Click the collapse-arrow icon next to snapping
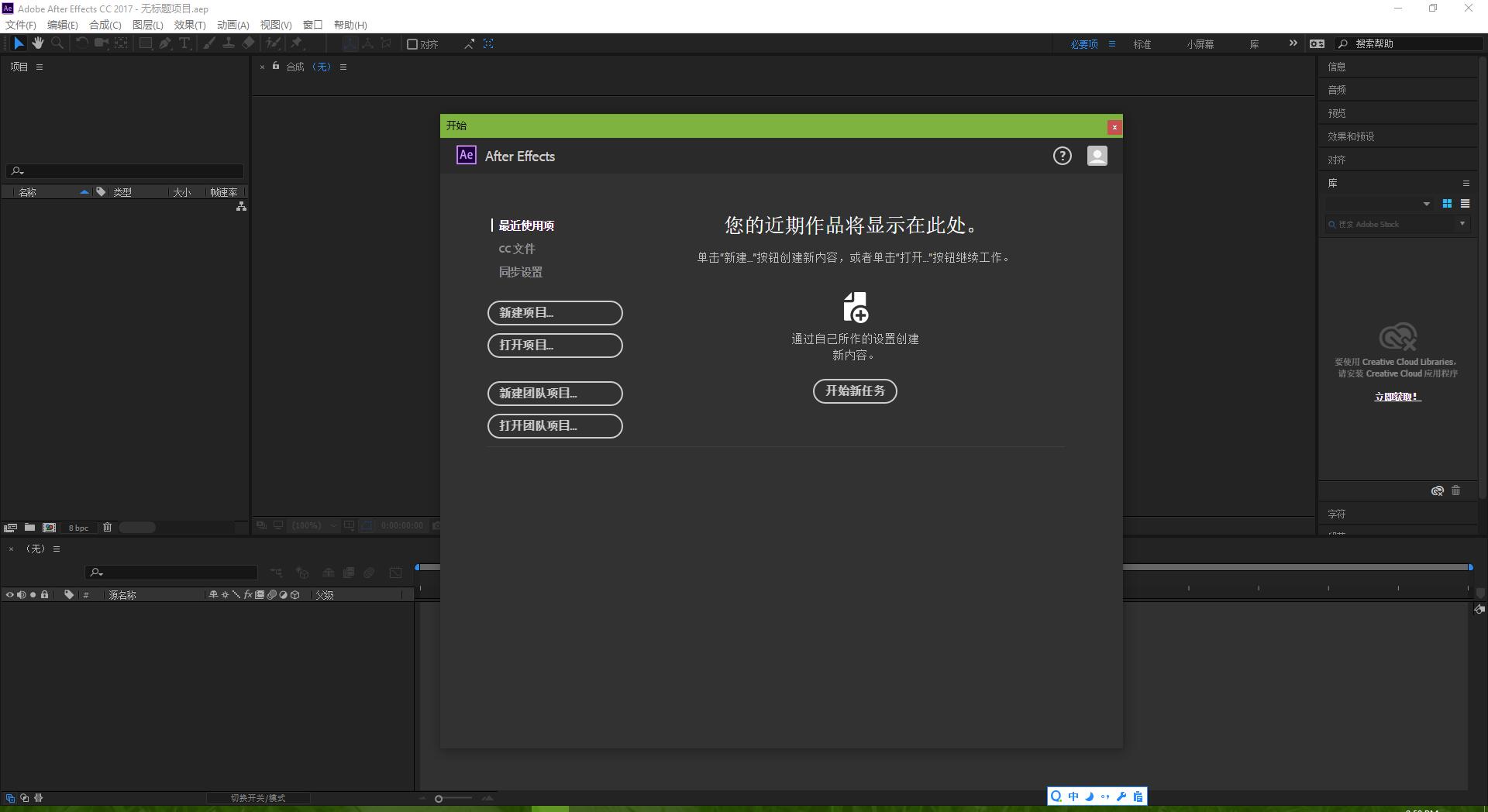The image size is (1488, 812). coord(470,44)
